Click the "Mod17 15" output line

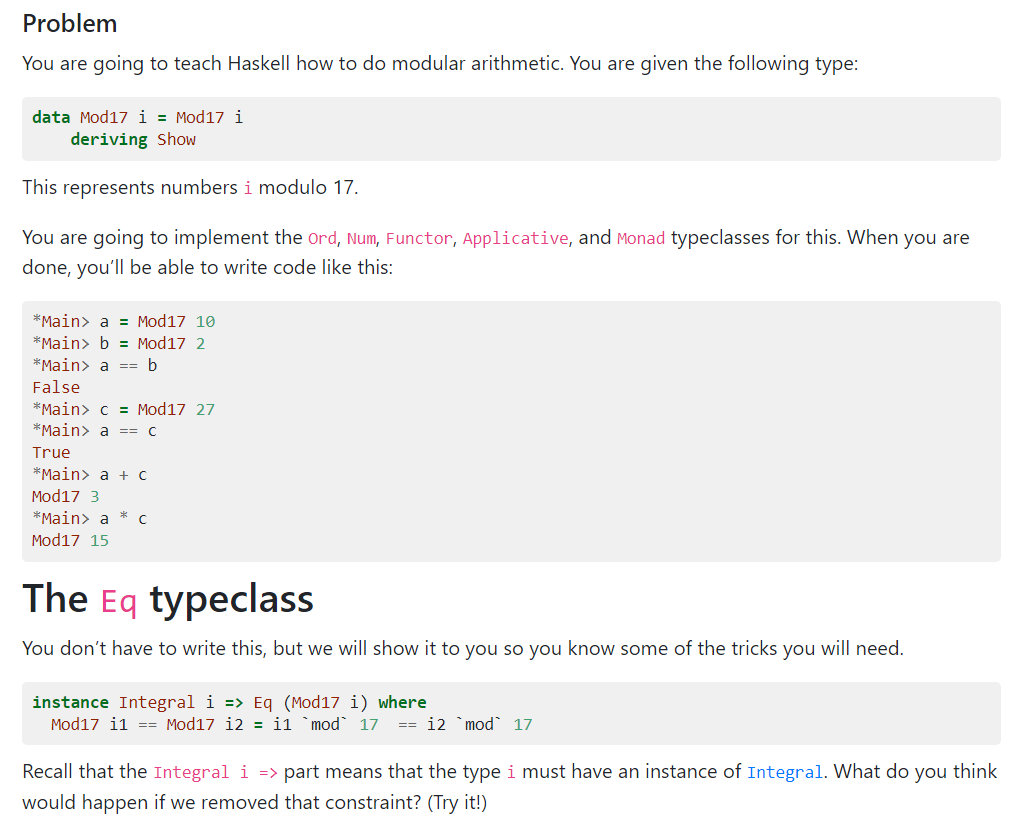coord(71,540)
